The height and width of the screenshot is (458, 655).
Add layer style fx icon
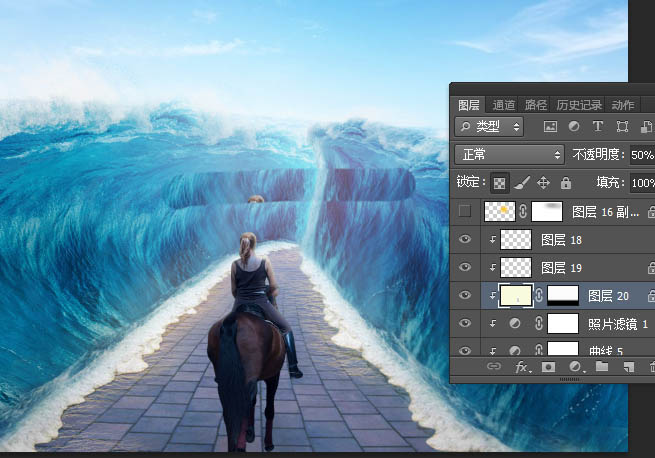(x=523, y=367)
